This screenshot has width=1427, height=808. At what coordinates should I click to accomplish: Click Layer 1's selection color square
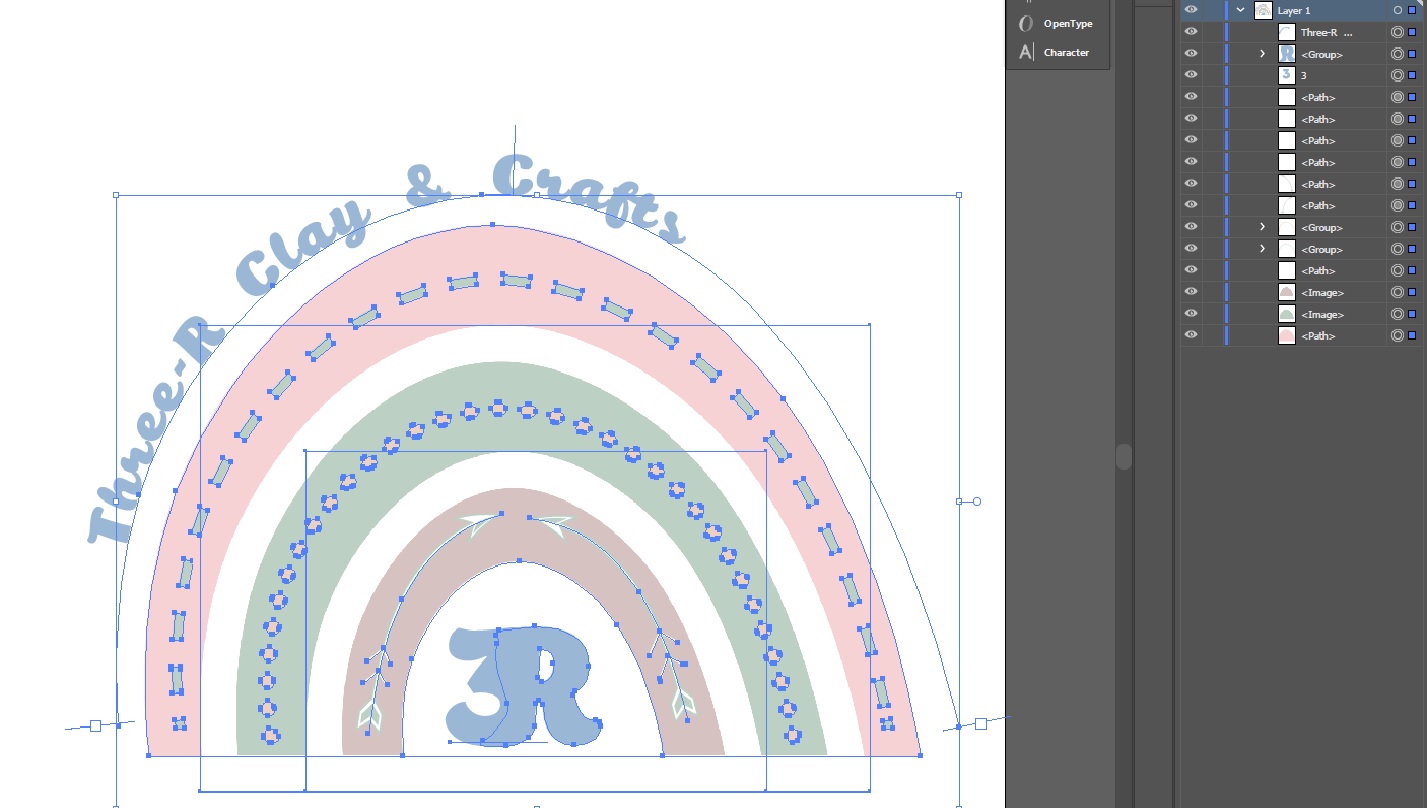(1412, 10)
